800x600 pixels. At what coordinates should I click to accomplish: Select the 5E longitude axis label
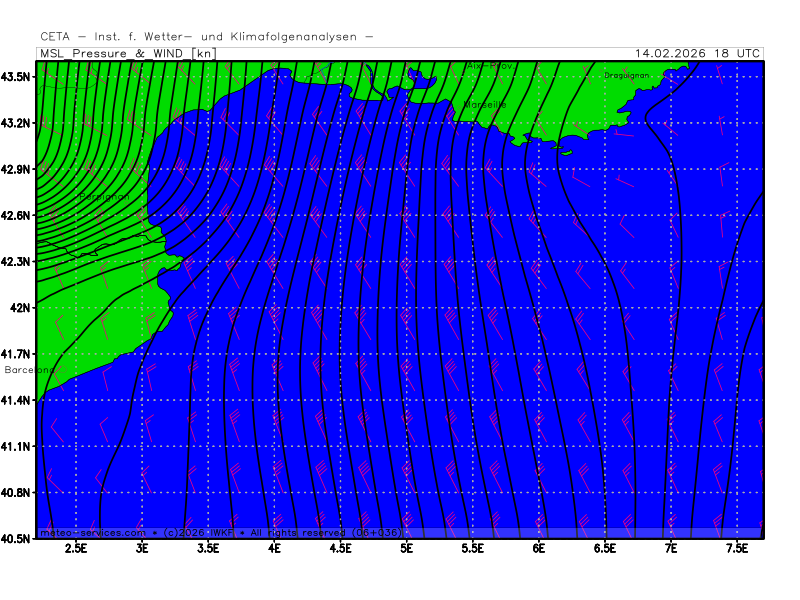click(x=406, y=548)
